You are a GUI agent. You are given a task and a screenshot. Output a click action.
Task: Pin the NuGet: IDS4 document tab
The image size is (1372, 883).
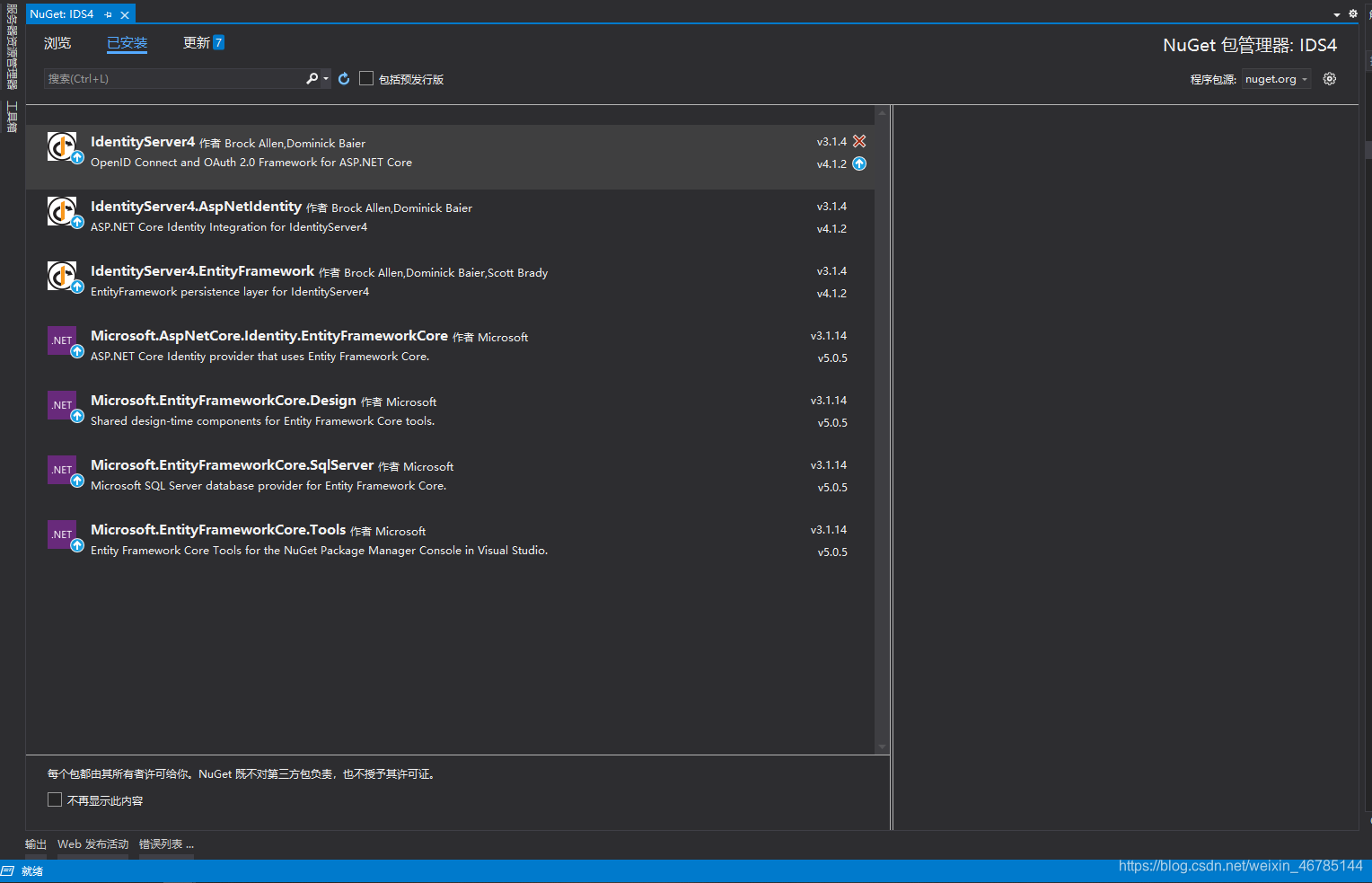[110, 13]
